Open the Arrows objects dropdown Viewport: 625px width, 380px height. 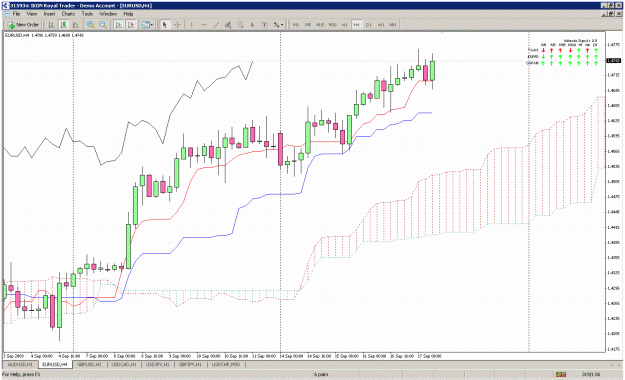(278, 25)
